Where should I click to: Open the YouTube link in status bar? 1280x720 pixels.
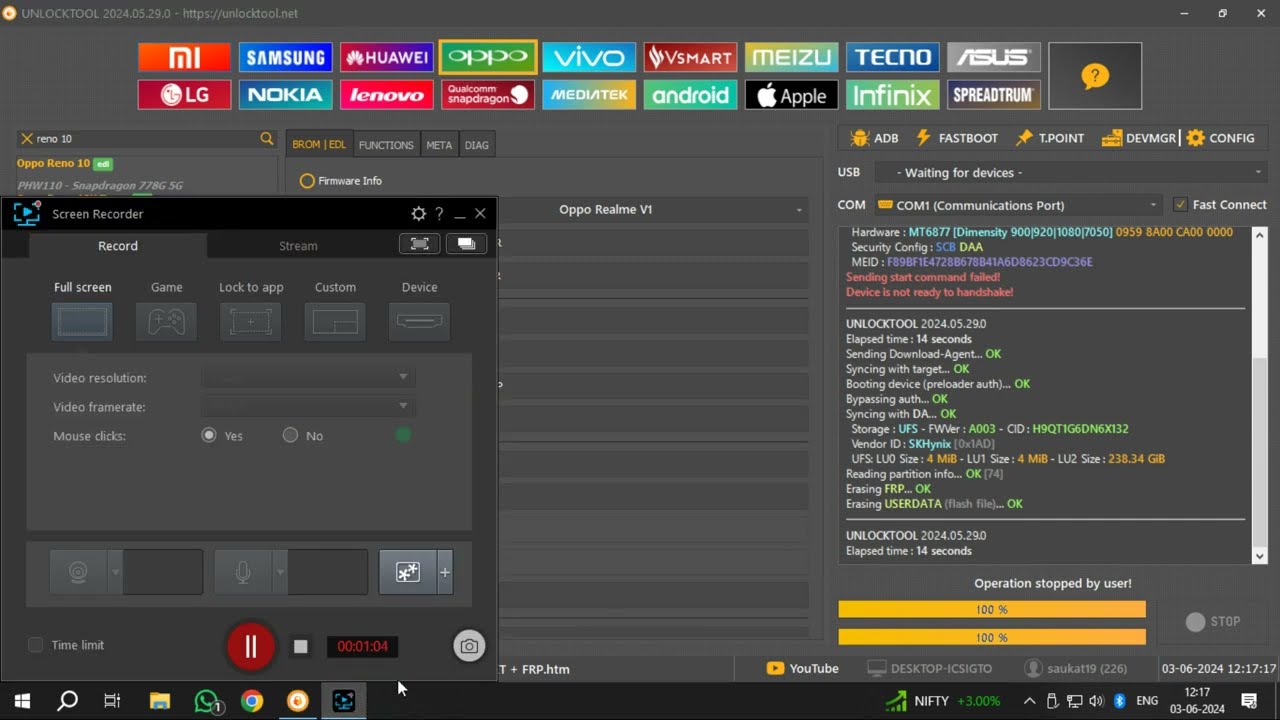click(x=802, y=668)
